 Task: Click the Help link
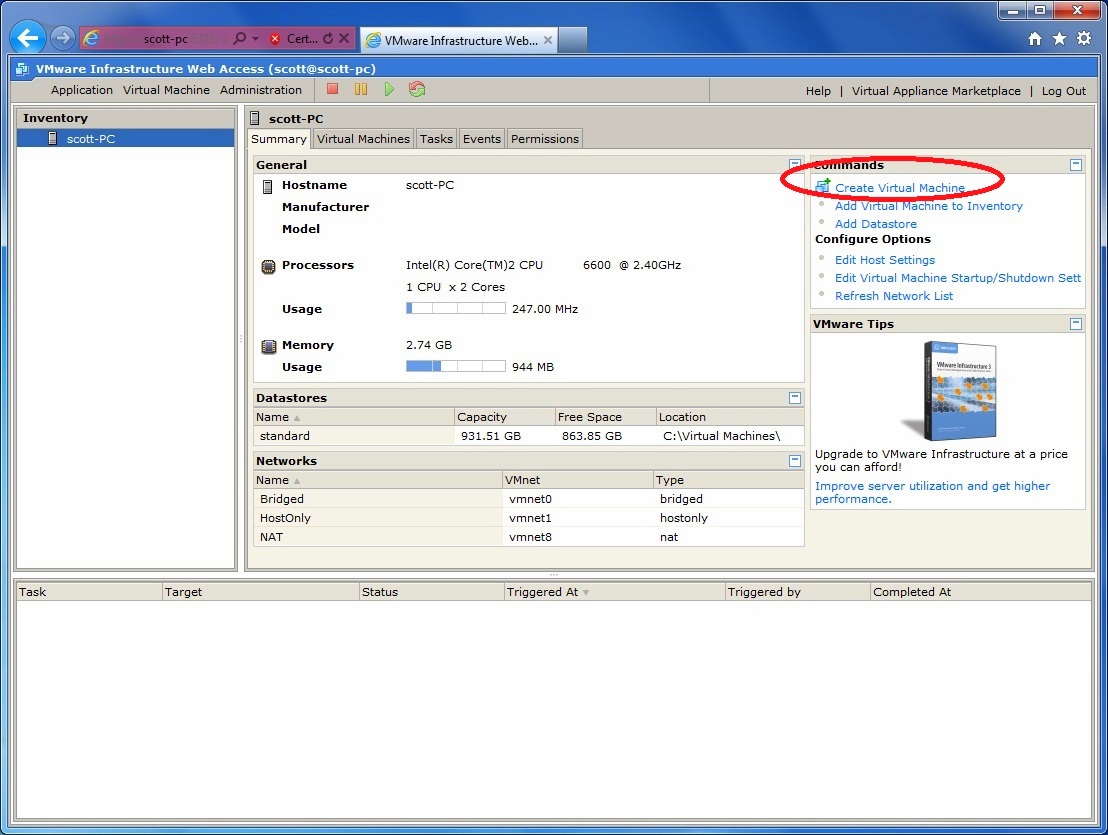pyautogui.click(x=818, y=91)
